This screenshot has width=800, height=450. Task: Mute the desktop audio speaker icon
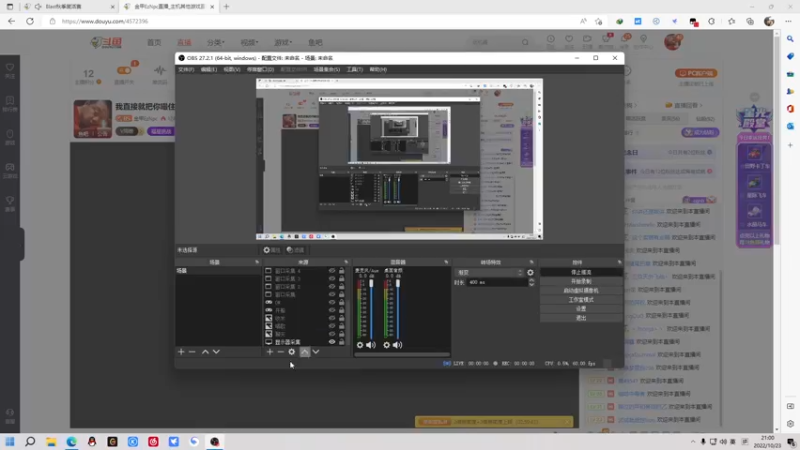coord(397,345)
